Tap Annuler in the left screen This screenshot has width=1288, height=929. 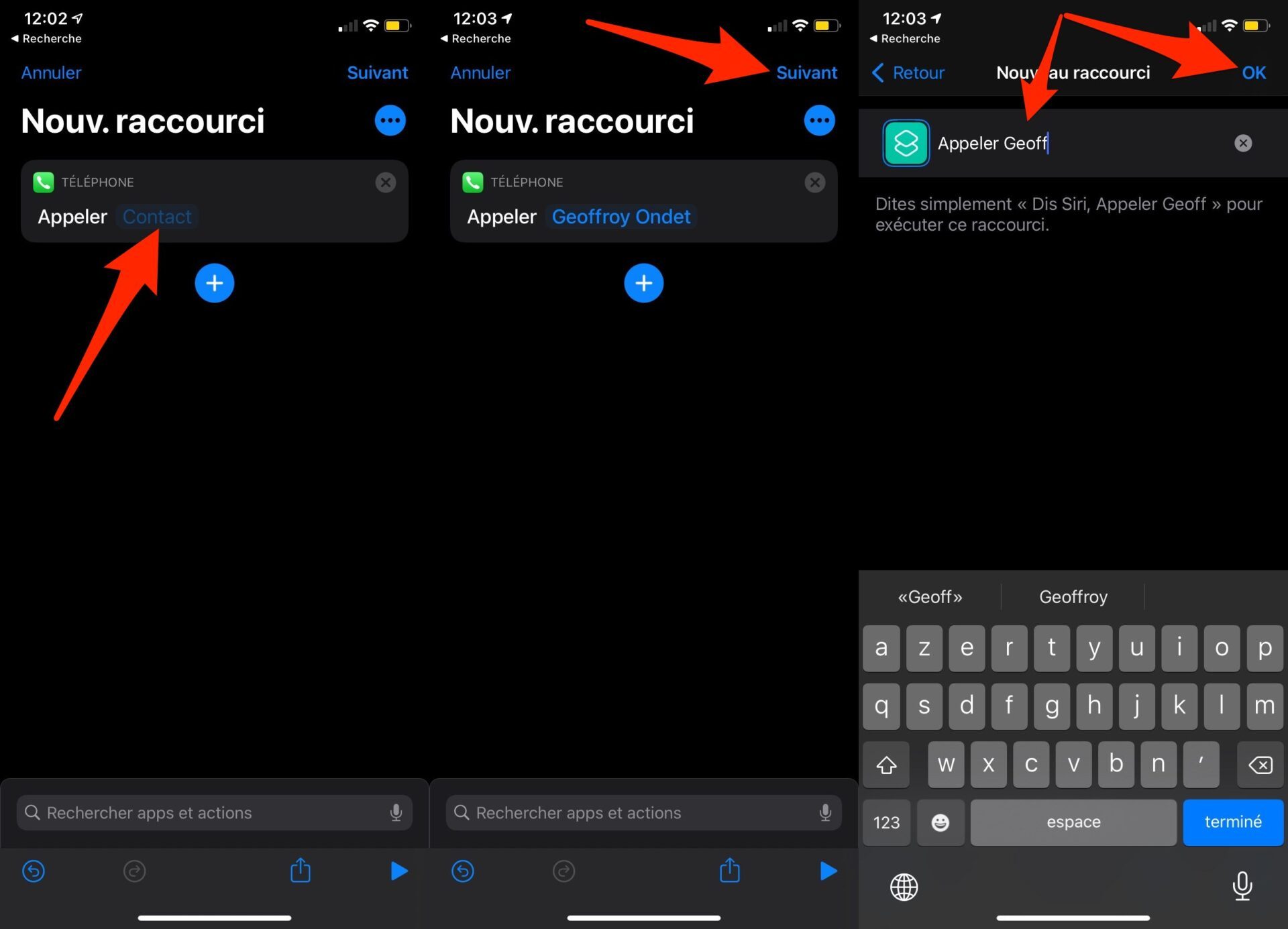click(x=51, y=72)
